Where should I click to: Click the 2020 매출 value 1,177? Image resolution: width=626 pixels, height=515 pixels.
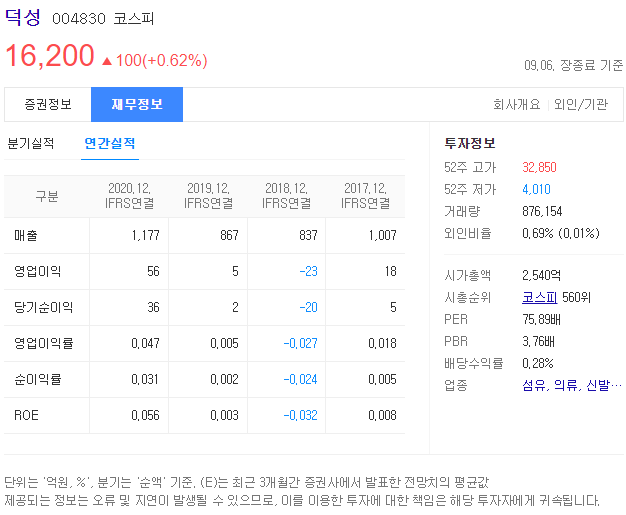pos(146,236)
